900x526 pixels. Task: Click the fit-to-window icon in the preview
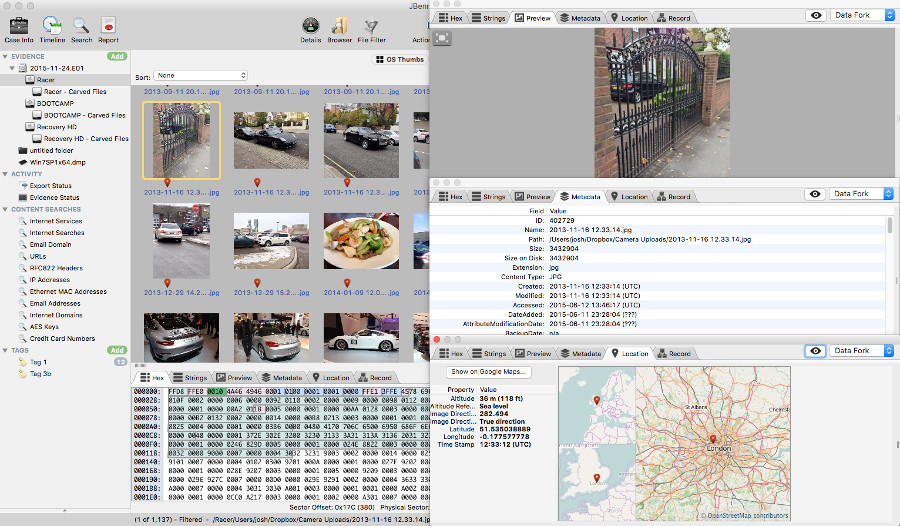(444, 38)
